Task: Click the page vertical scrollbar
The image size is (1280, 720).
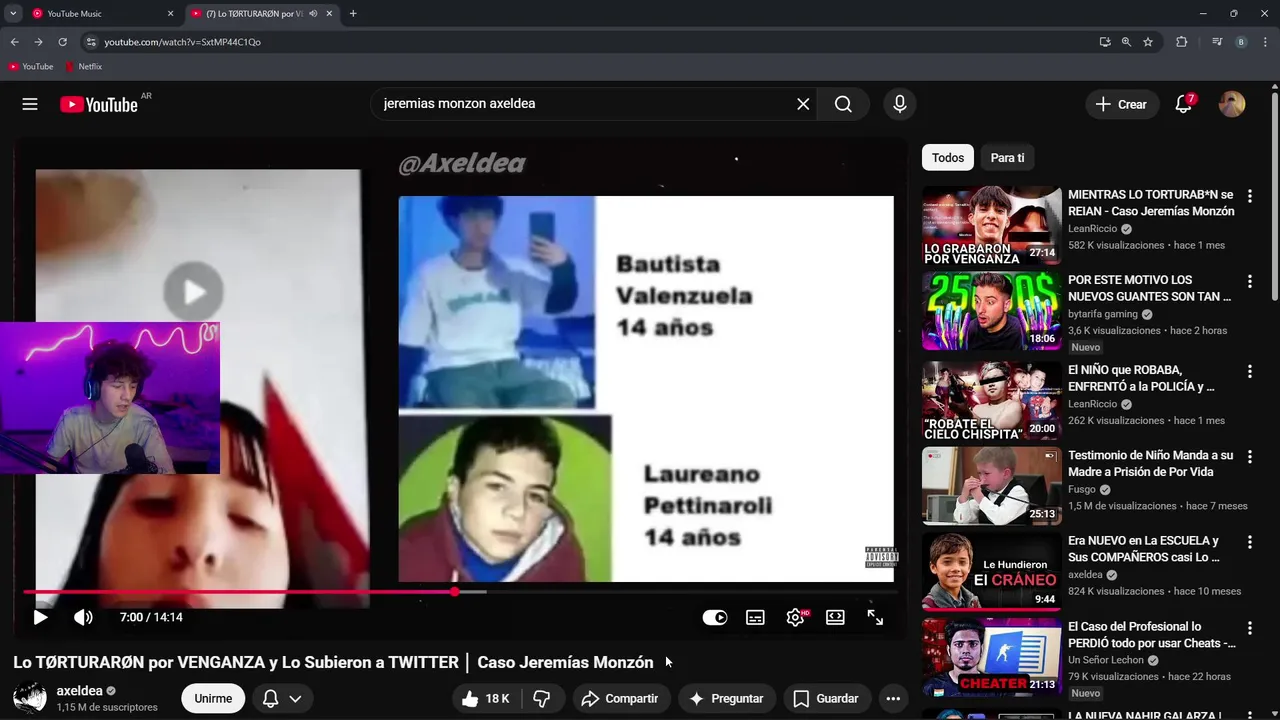Action: click(x=1275, y=195)
